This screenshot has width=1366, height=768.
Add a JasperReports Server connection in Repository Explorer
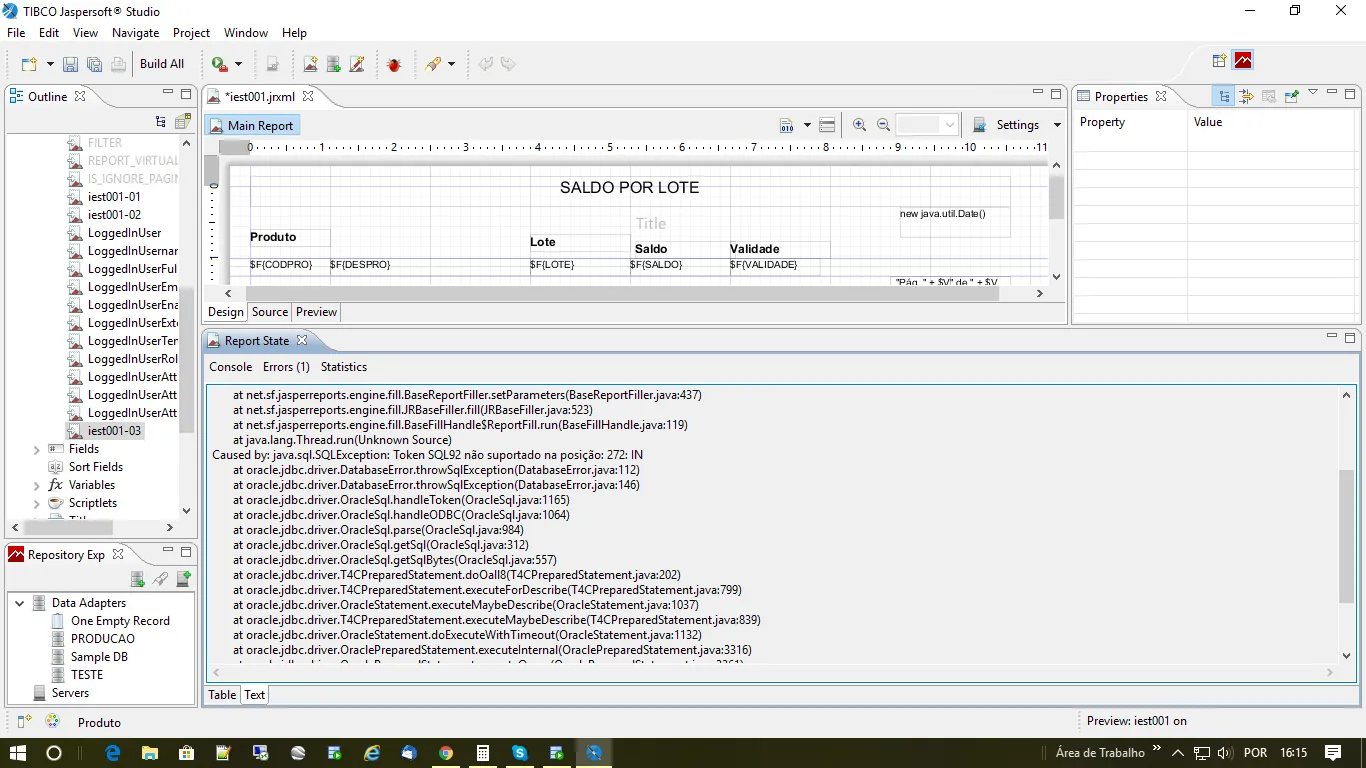point(184,579)
